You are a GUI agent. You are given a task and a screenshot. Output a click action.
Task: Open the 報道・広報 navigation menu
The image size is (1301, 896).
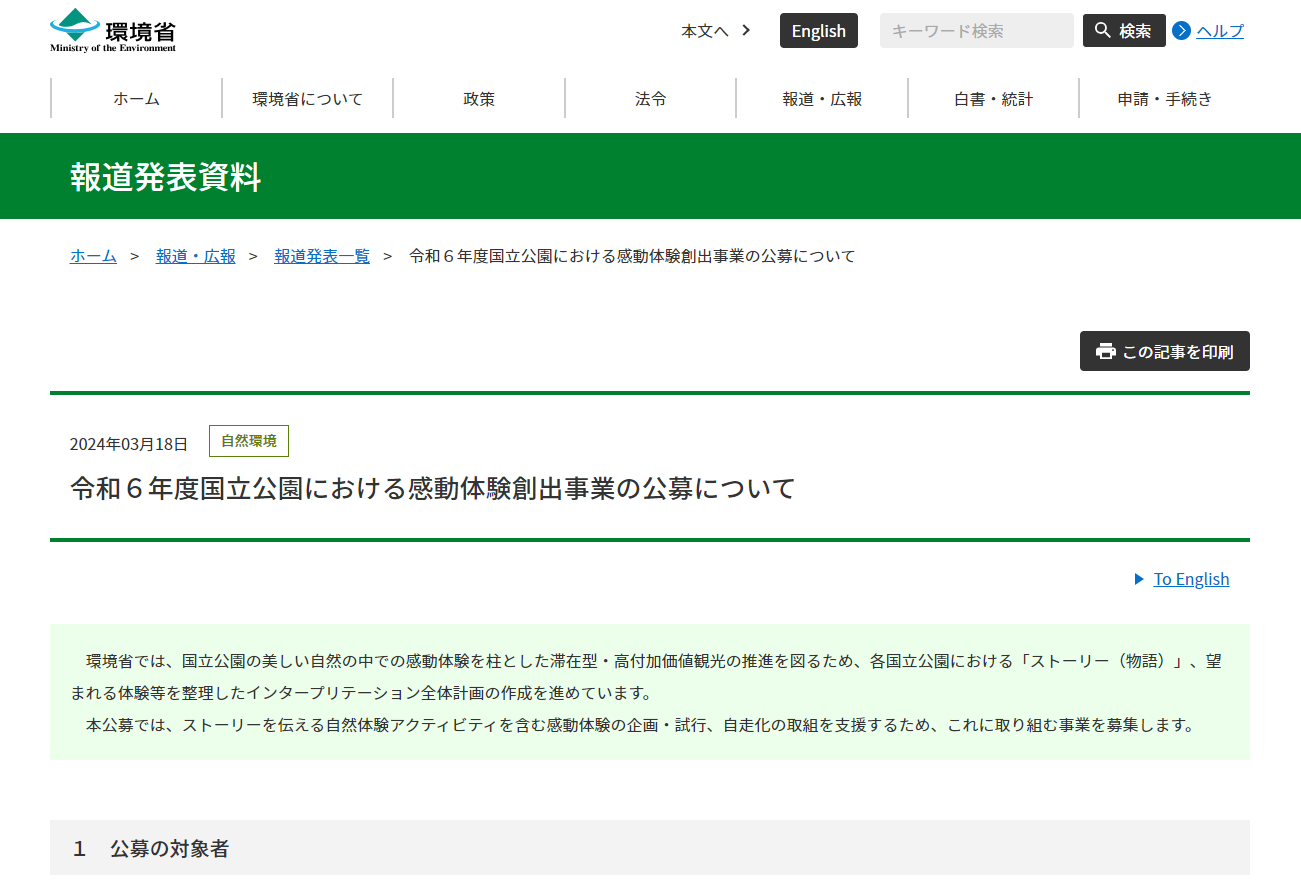(822, 99)
